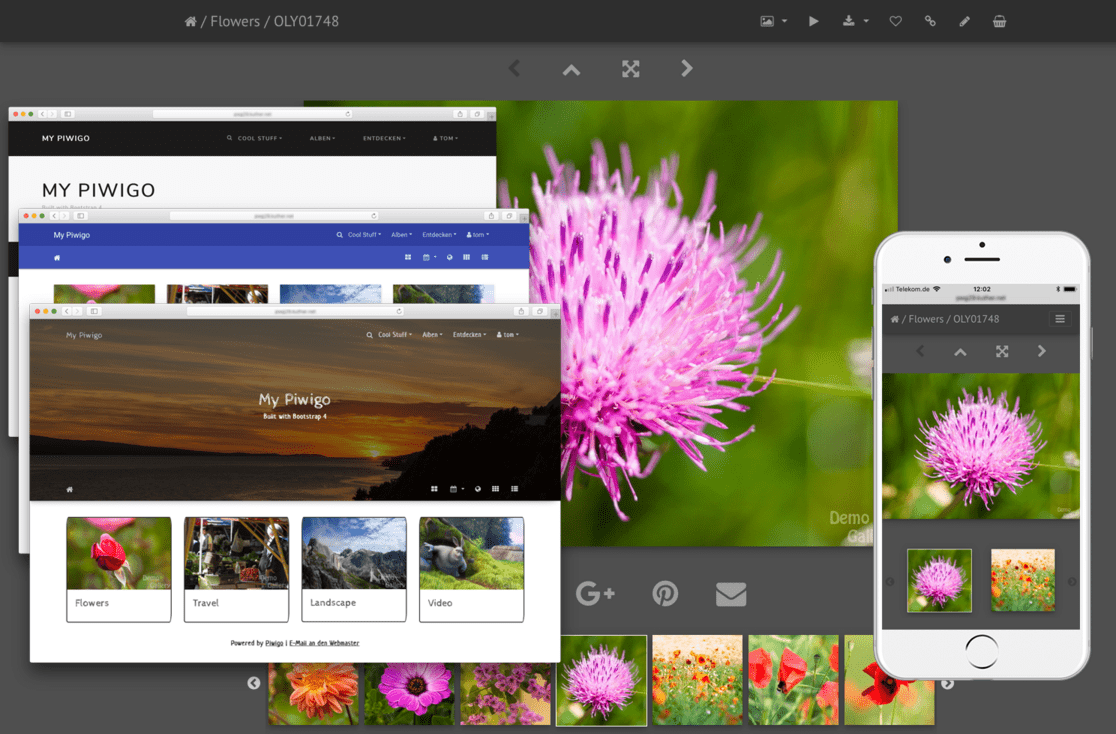Screen dimensions: 1116x734
Task: Open the Powered by Piwigo link
Action: pos(274,643)
